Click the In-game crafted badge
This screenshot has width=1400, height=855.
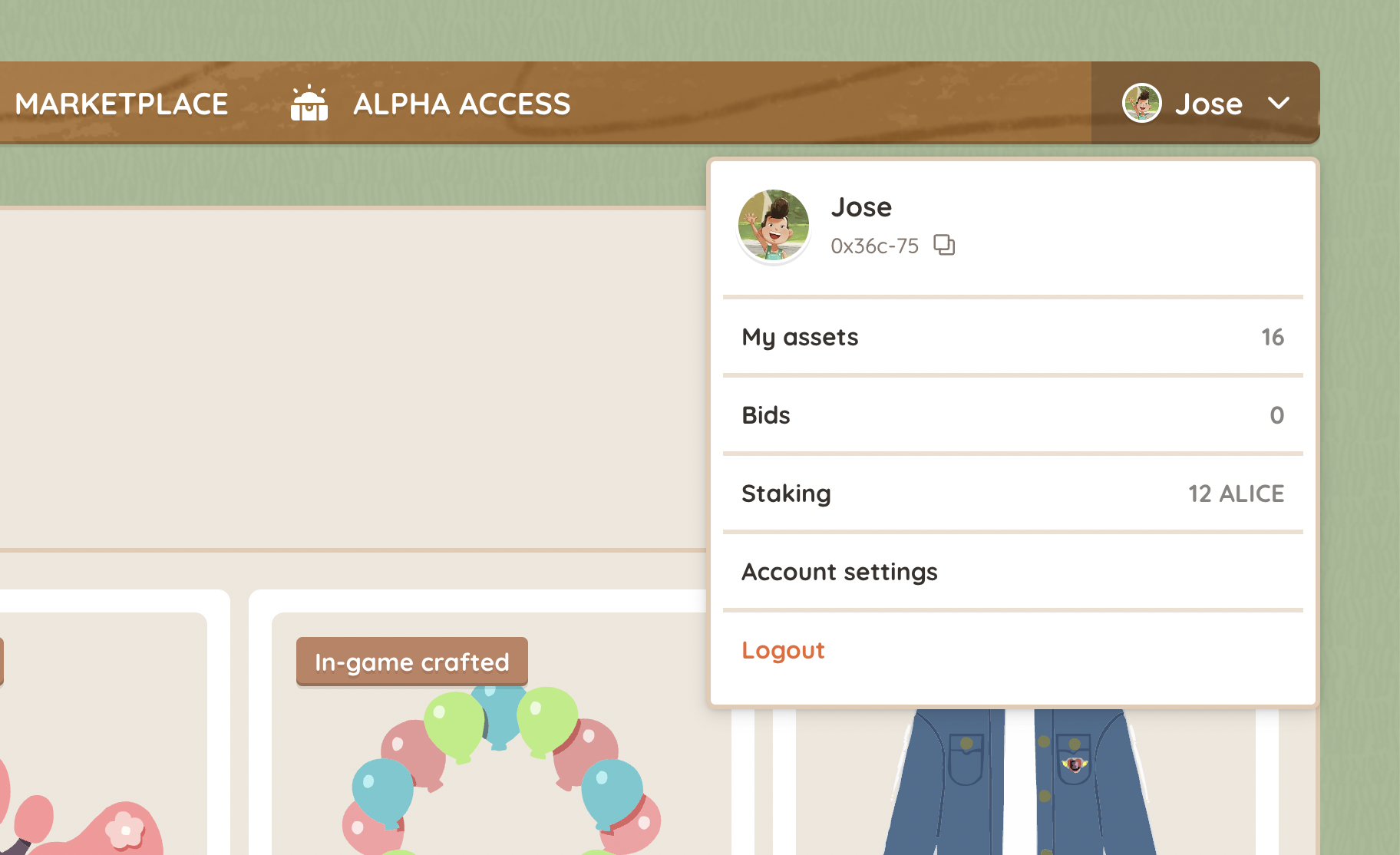point(412,662)
